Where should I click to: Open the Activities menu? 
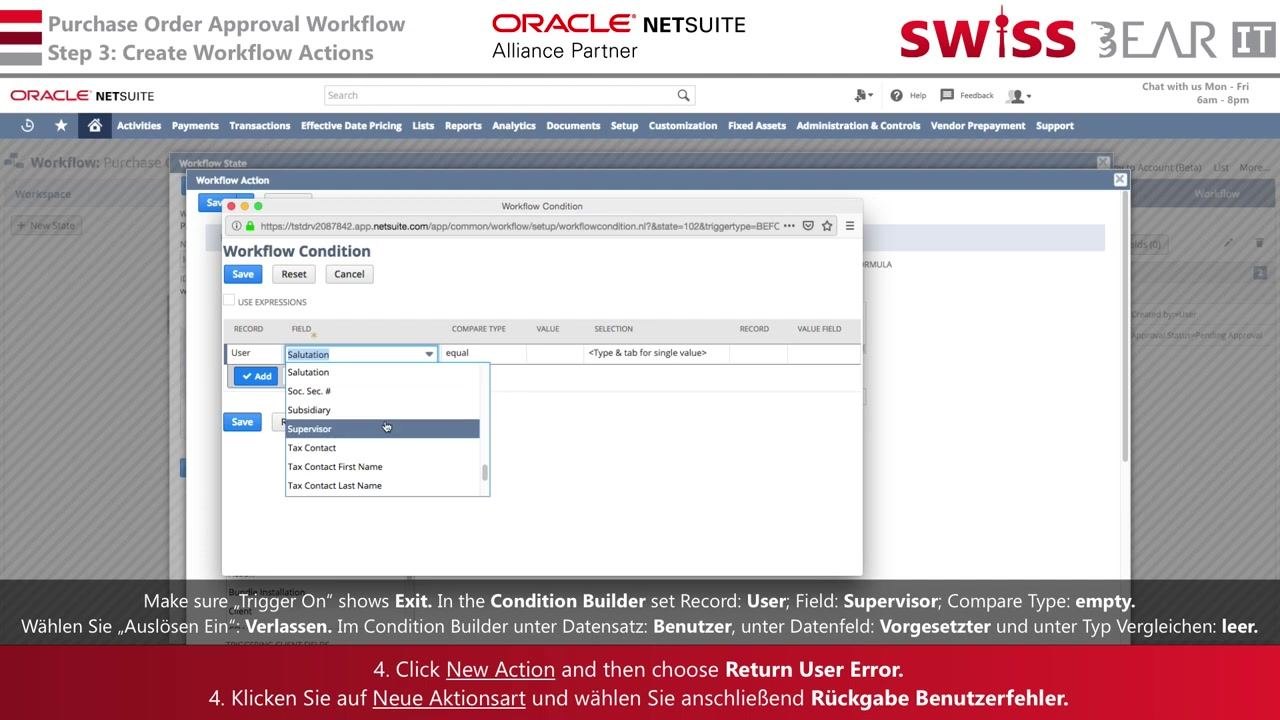pyautogui.click(x=139, y=126)
